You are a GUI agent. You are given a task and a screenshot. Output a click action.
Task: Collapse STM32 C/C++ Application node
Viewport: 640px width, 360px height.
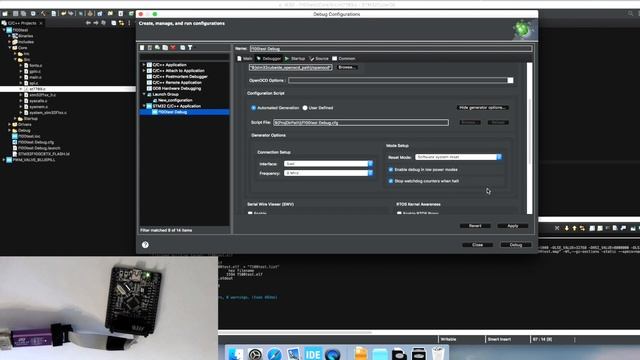click(x=144, y=106)
